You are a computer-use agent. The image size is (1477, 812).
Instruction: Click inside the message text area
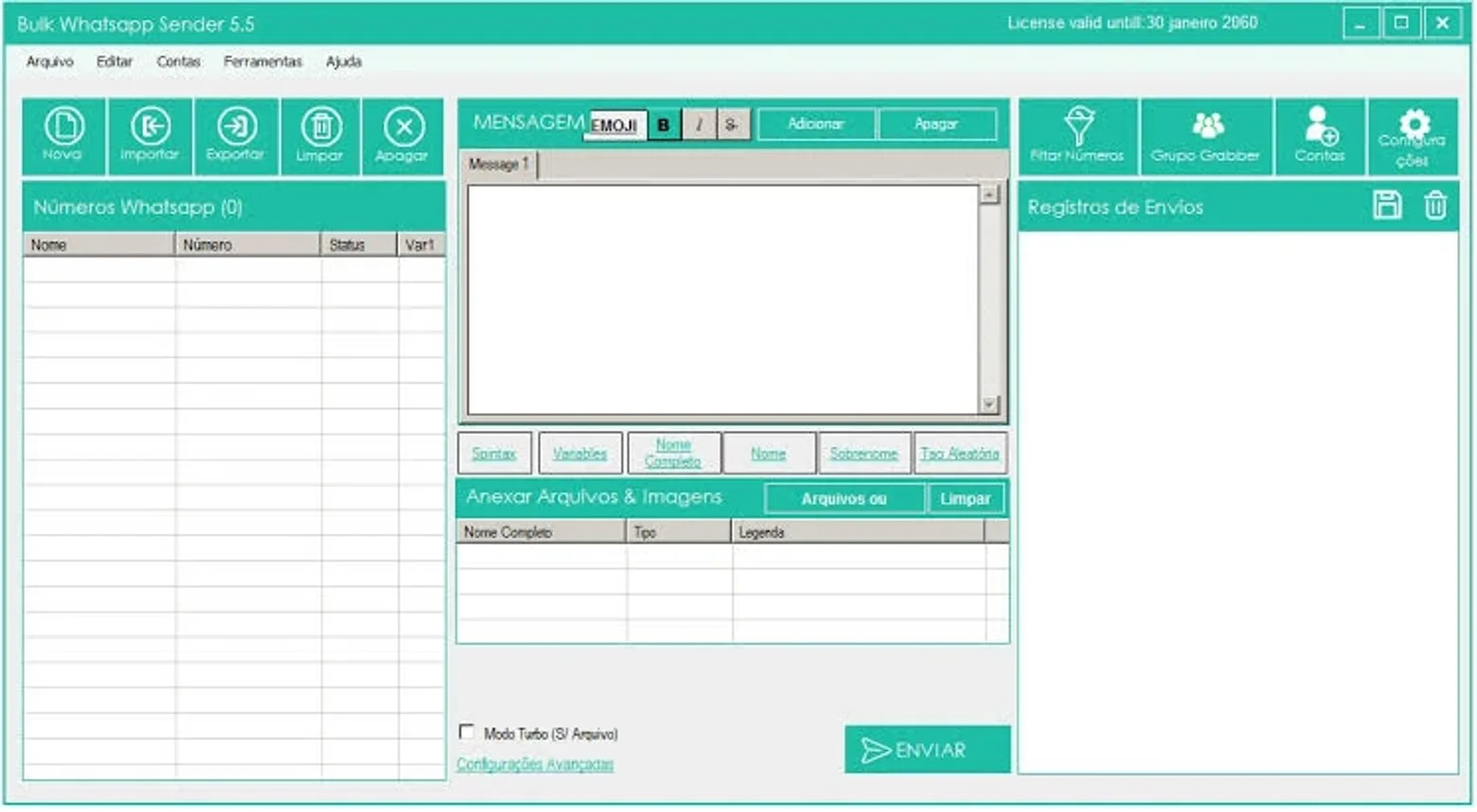coord(723,299)
